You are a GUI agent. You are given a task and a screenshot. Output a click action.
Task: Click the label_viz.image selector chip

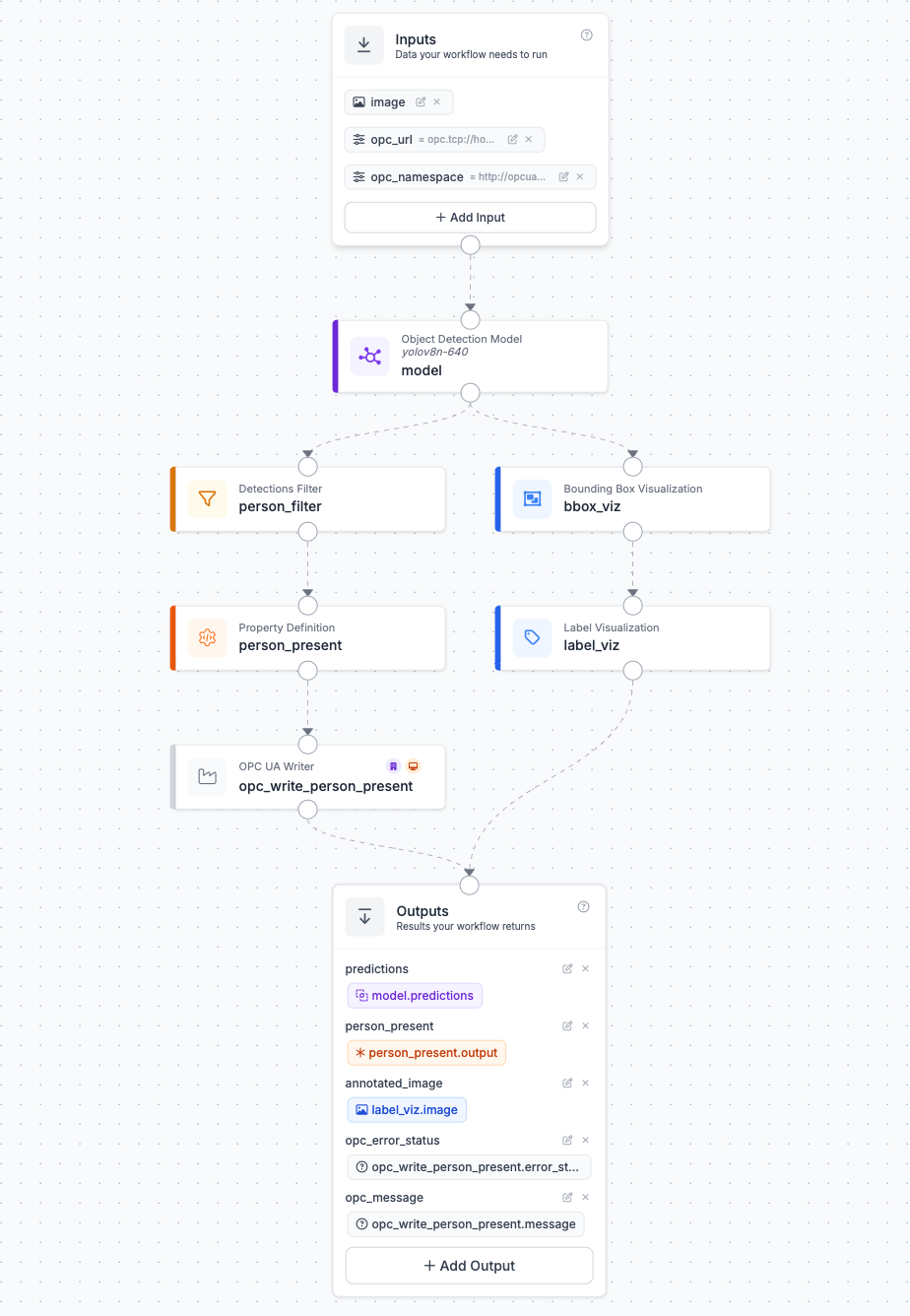[407, 1110]
